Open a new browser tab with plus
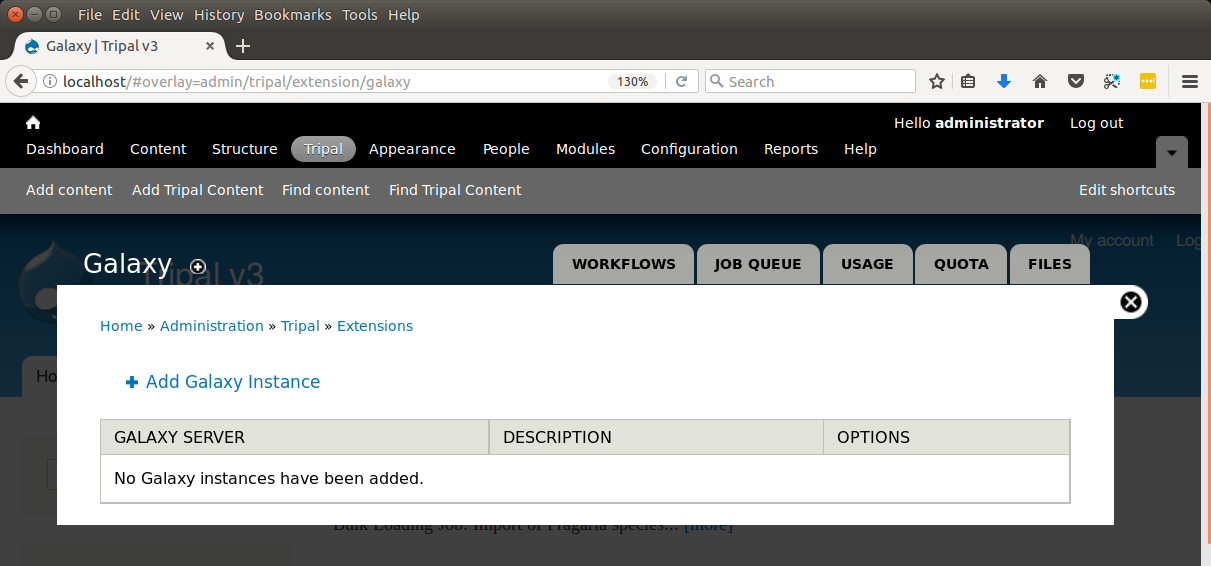Image resolution: width=1211 pixels, height=566 pixels. [243, 46]
